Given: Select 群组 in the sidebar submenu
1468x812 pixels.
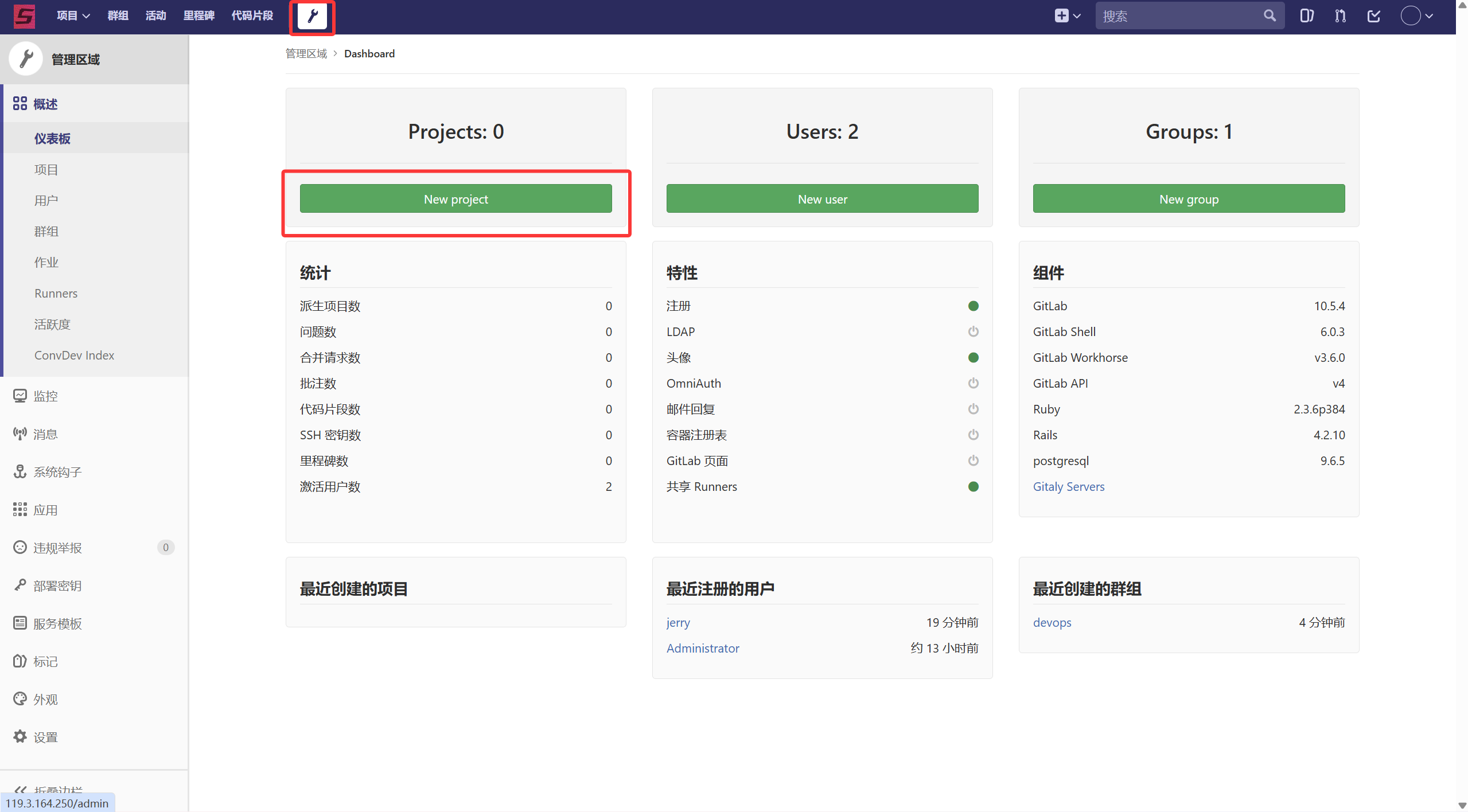Looking at the screenshot, I should pyautogui.click(x=96, y=231).
